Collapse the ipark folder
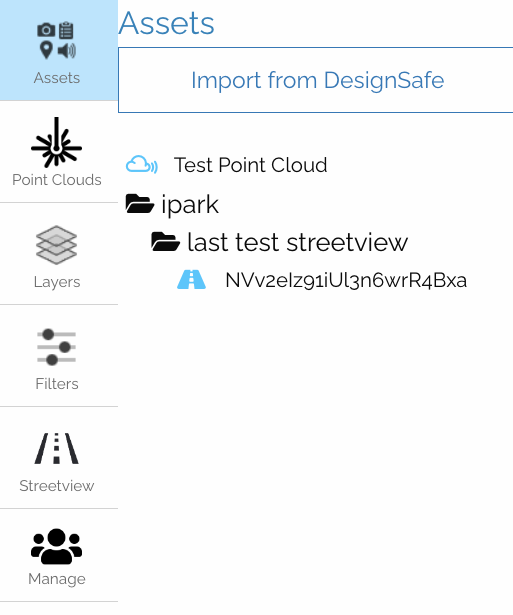Screen dimensions: 513x615 click(139, 204)
